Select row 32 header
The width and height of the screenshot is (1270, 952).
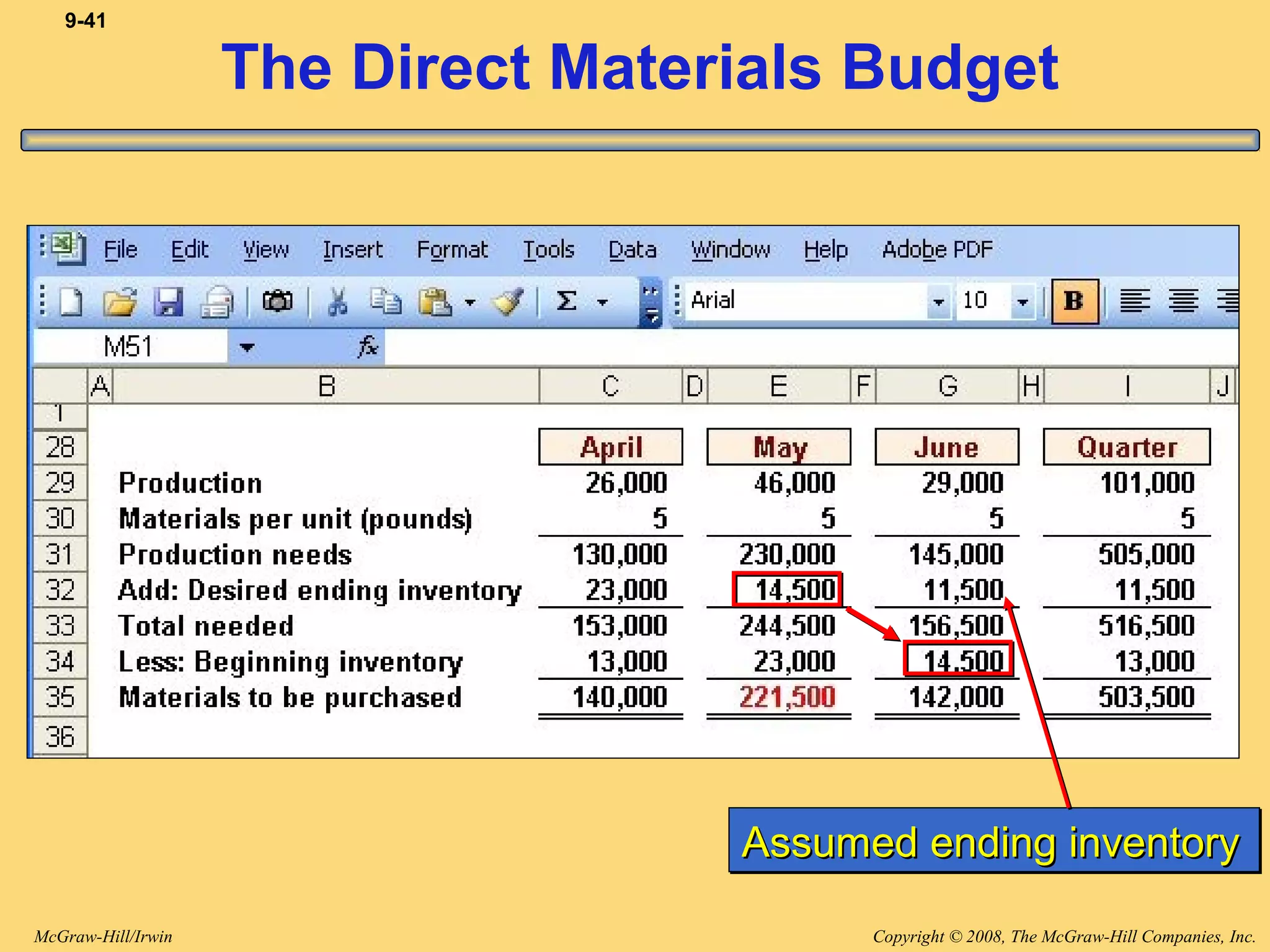[60, 590]
